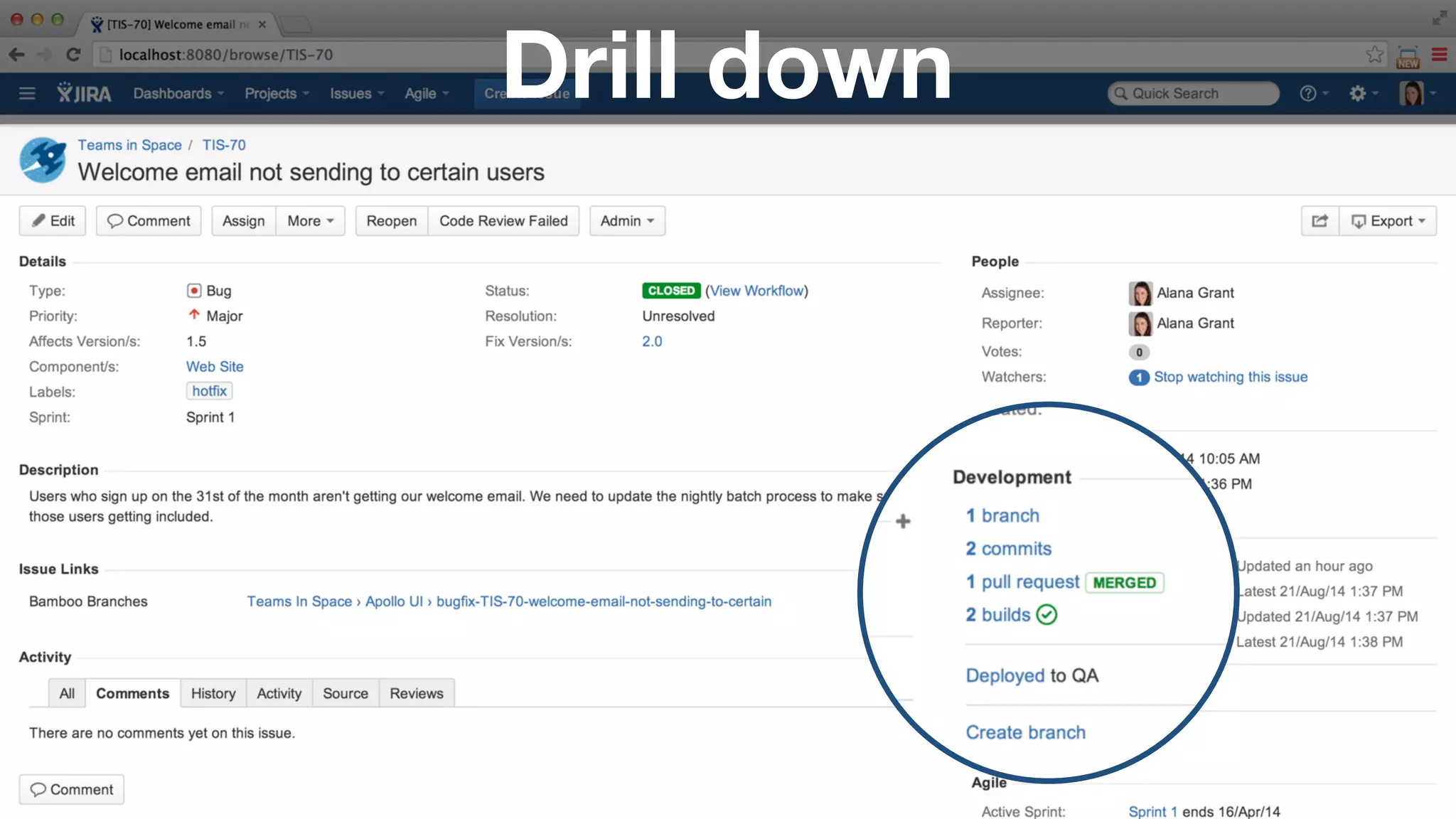The height and width of the screenshot is (819, 1456).
Task: Click the top Comment button
Action: [x=149, y=221]
